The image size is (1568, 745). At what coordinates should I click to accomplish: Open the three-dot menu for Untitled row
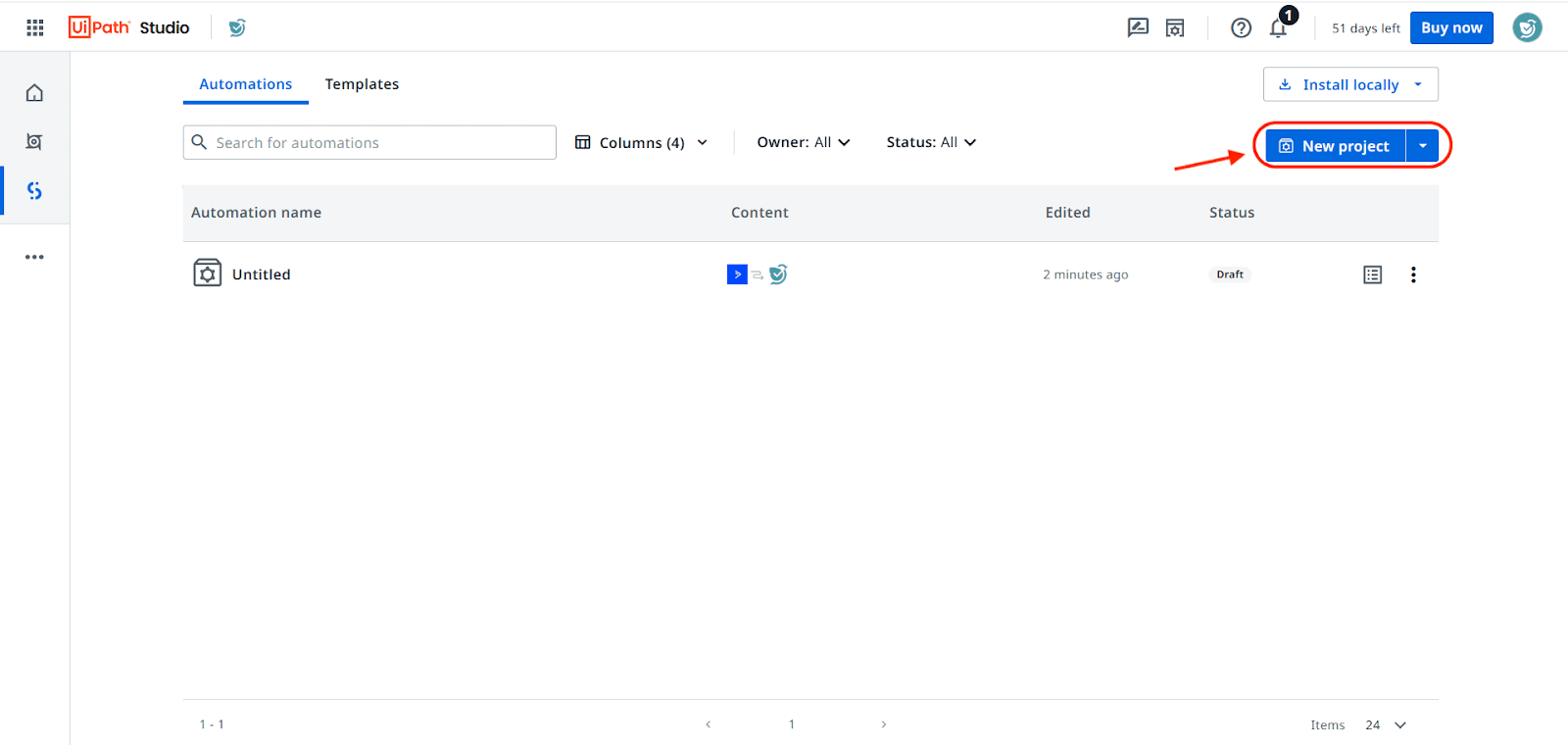1413,274
